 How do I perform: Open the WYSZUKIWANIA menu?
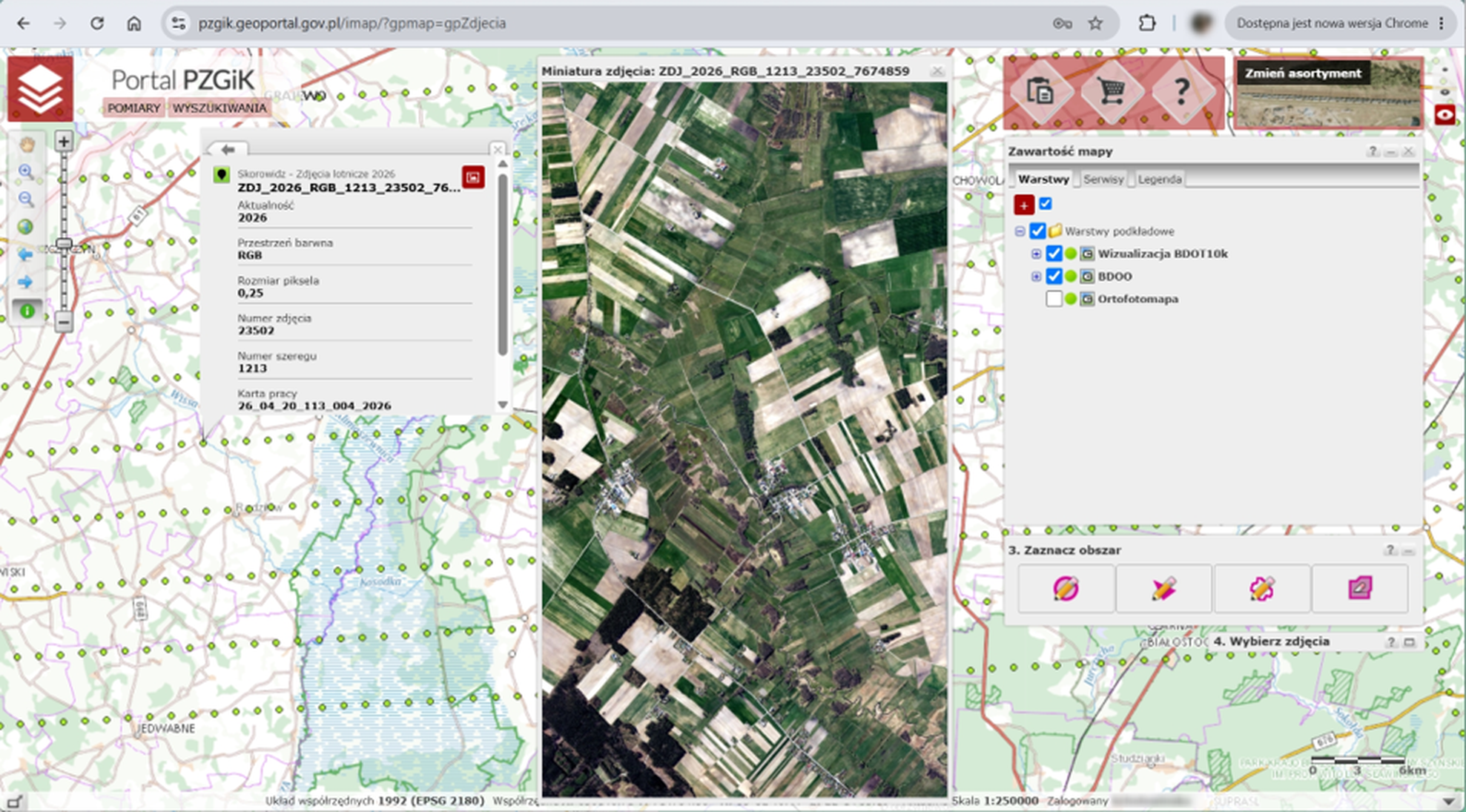219,108
